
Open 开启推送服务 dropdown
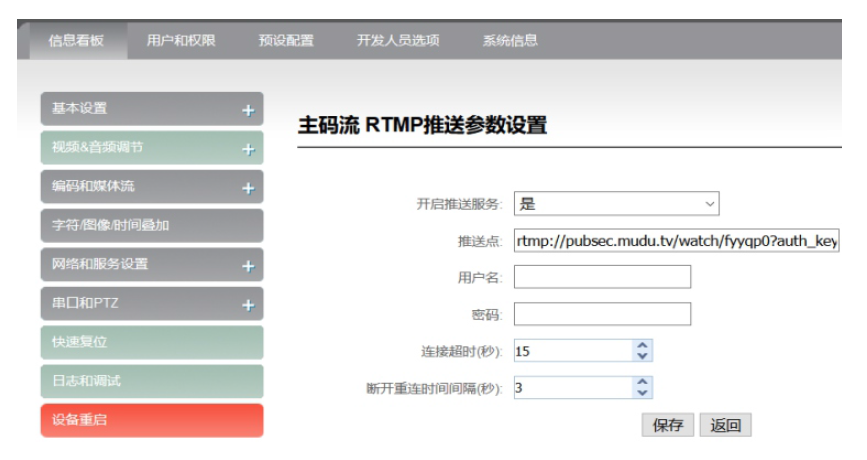pyautogui.click(x=617, y=204)
